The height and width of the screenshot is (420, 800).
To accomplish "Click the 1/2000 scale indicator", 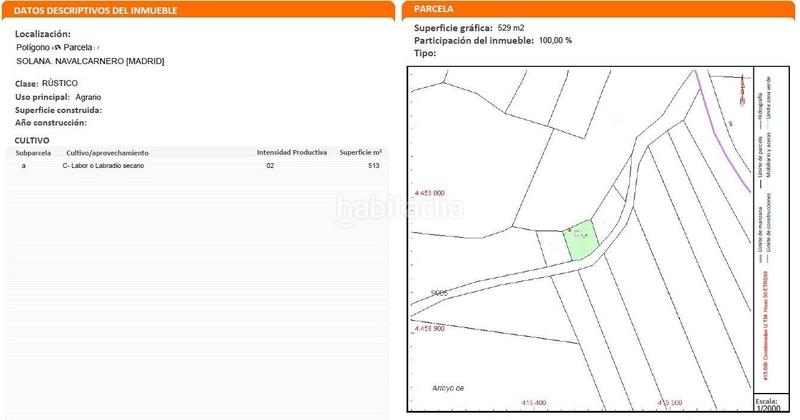I will click(x=768, y=406).
